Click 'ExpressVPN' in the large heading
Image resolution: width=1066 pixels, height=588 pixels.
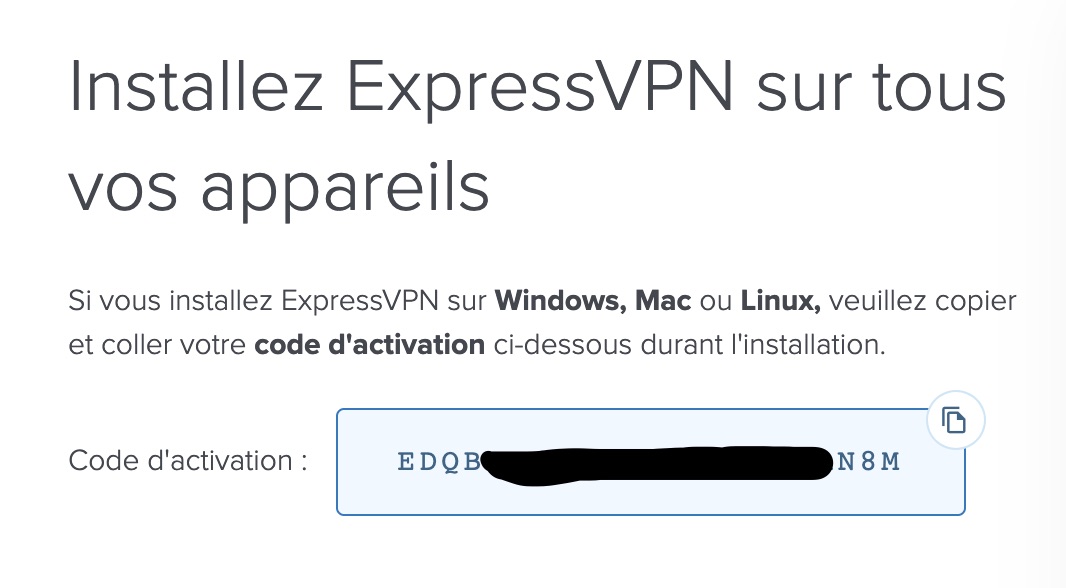tap(540, 88)
